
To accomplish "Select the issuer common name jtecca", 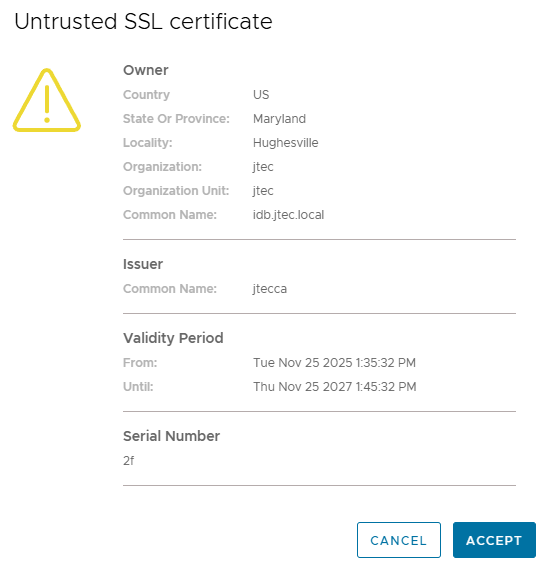I will tap(269, 289).
